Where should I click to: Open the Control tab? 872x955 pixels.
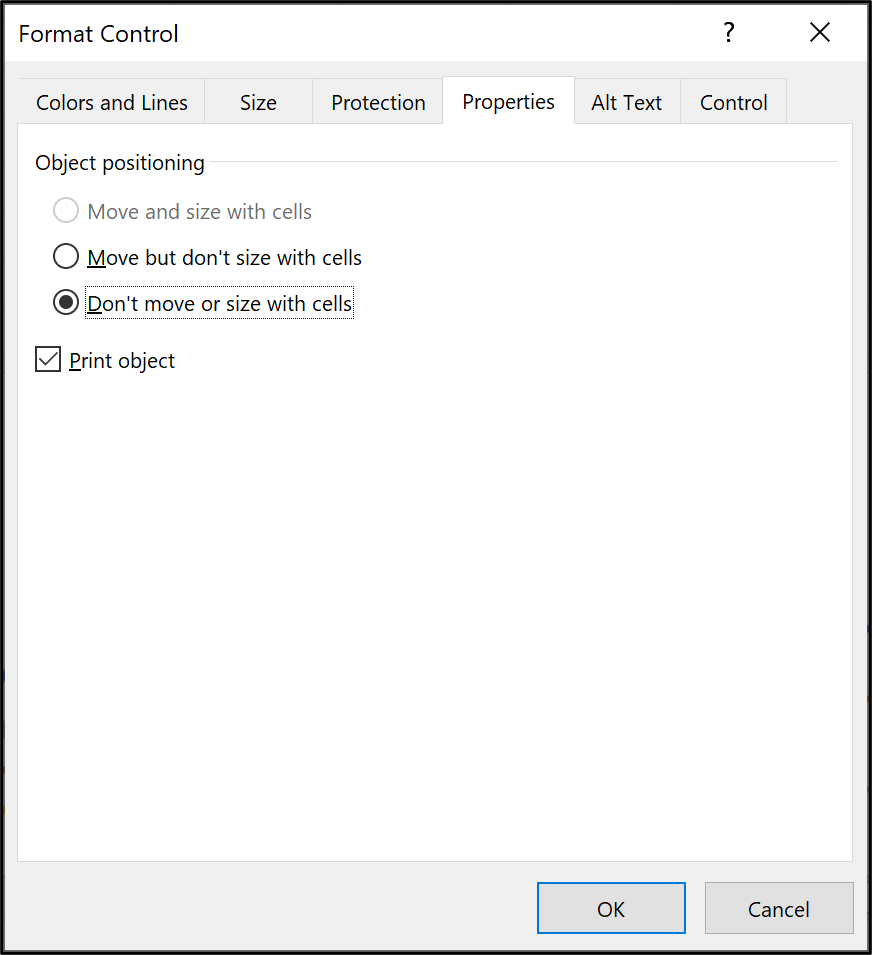click(733, 101)
